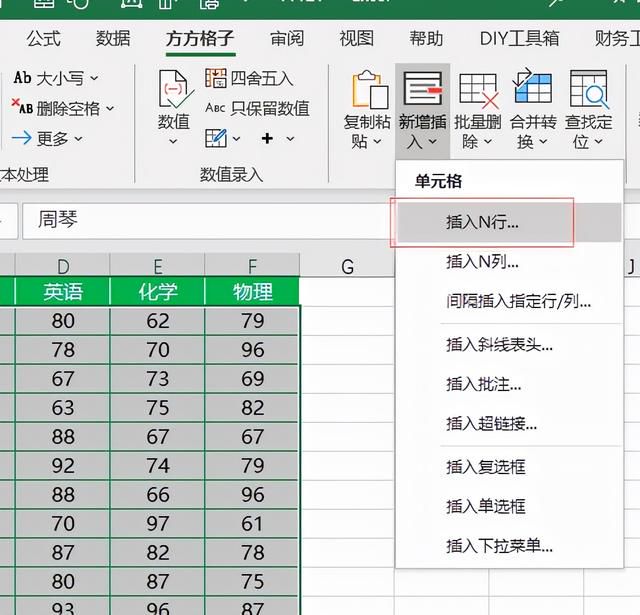Screen dimensions: 640x615
Task: Expand the 删除空格 dropdown arrow
Action: coord(110,109)
